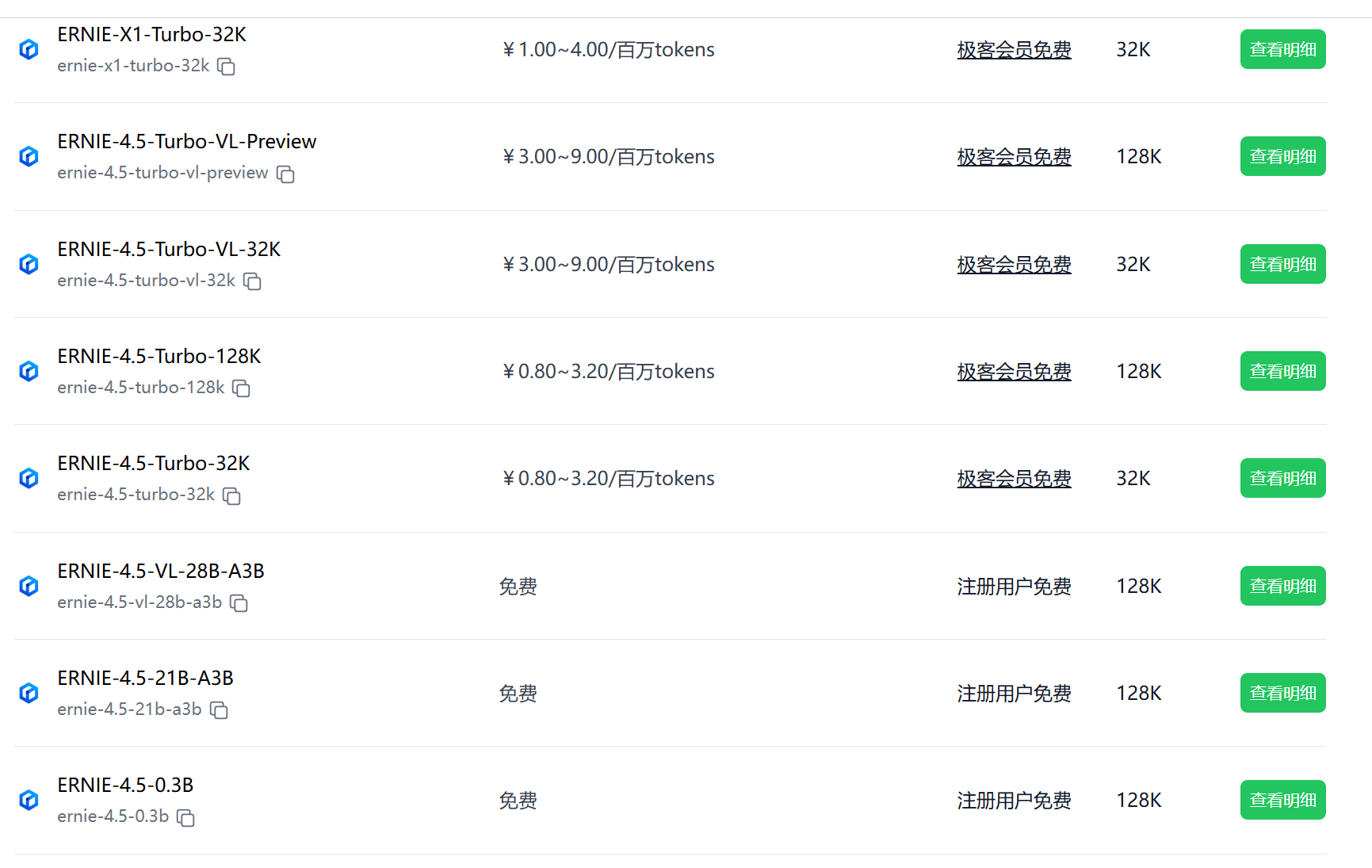Copy the ernie-4.5-turbo-128k model ID
Screen dimensions: 1372x868
coord(242,388)
